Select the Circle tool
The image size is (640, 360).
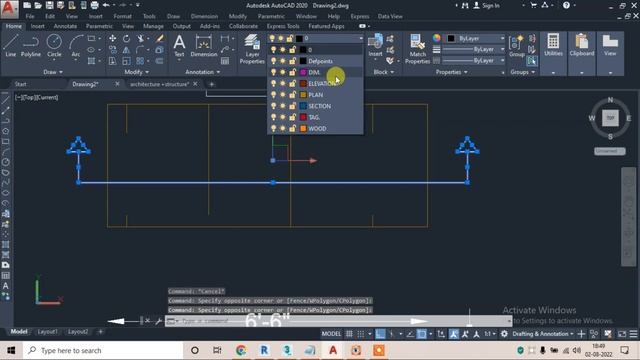(54, 45)
